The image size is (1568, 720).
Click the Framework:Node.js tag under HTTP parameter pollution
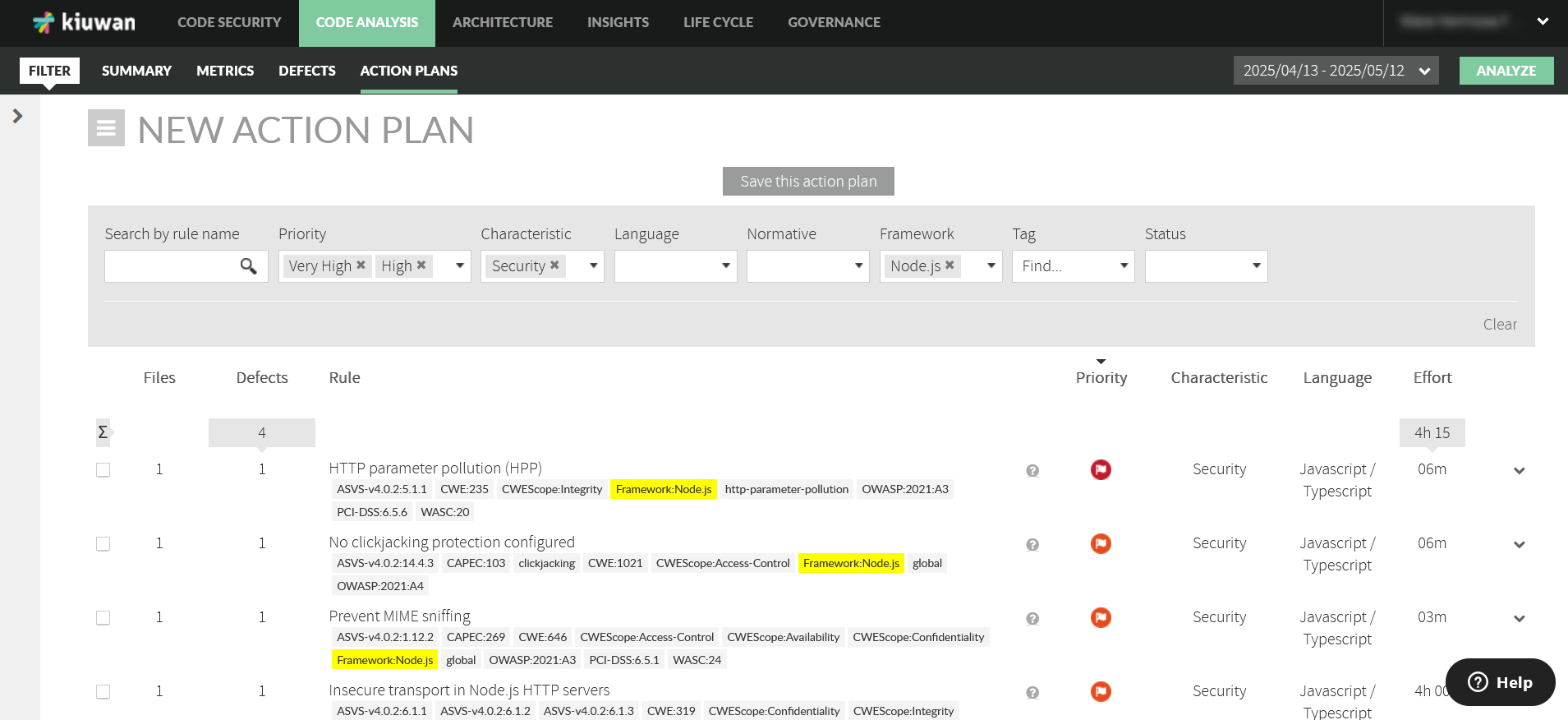[664, 489]
